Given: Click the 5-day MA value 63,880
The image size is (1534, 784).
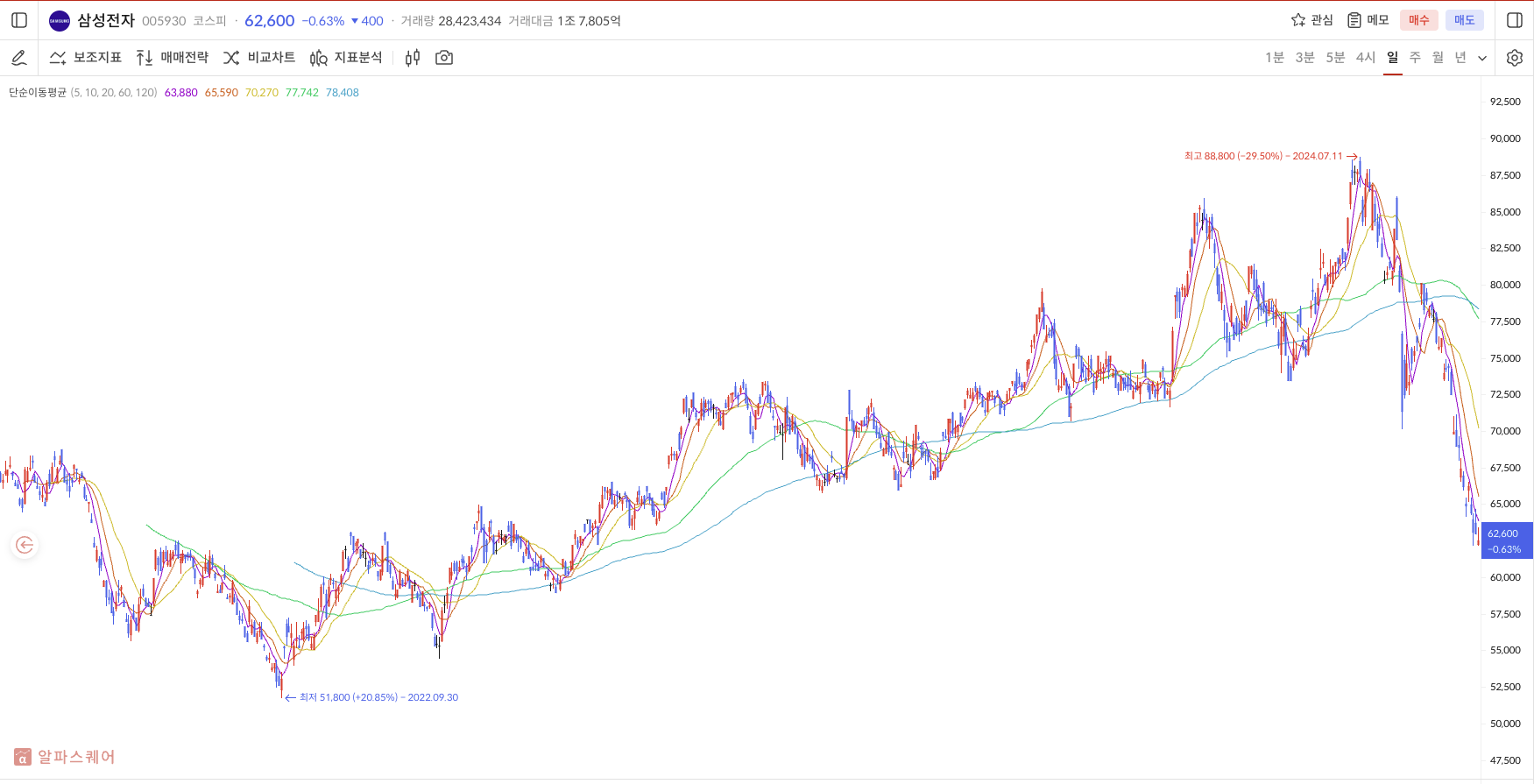Looking at the screenshot, I should [x=181, y=92].
